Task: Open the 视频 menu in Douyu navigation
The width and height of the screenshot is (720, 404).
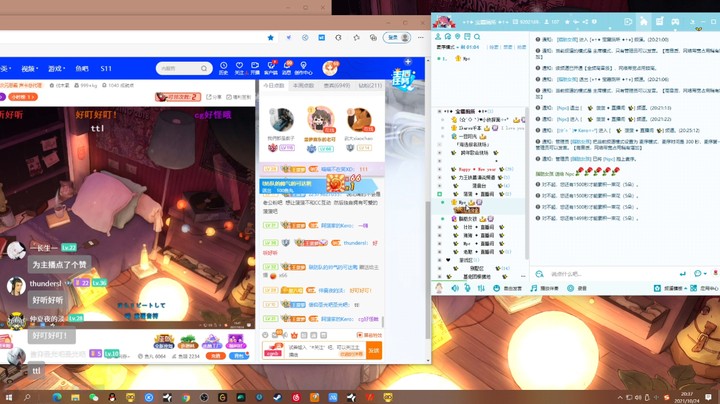Action: (x=29, y=68)
